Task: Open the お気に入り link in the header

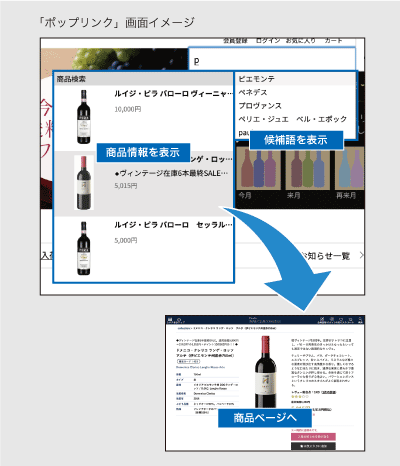Action: point(300,41)
